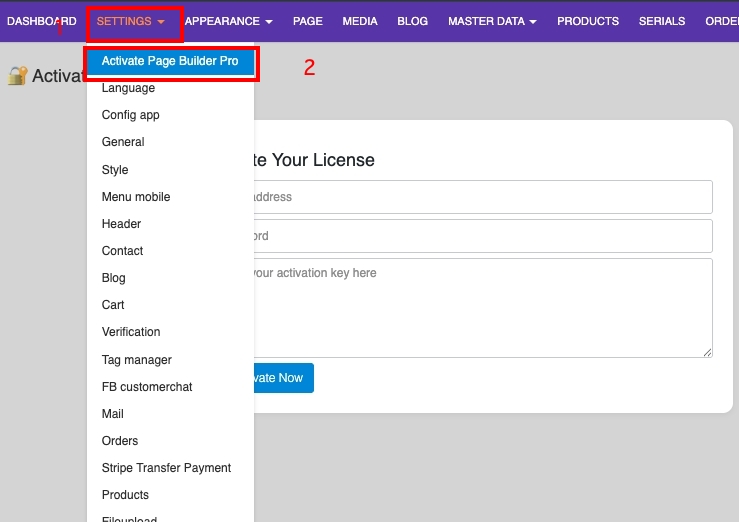This screenshot has height=522, width=739.
Task: Select the General settings option
Action: click(x=123, y=142)
